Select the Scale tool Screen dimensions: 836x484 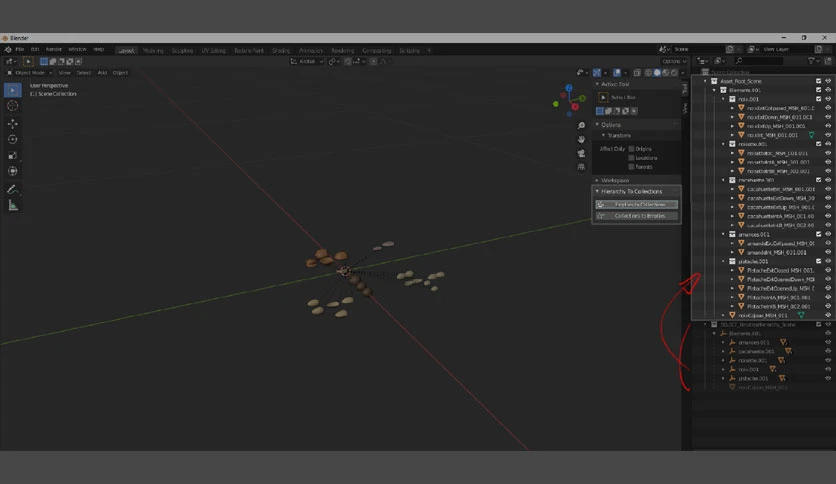point(13,156)
